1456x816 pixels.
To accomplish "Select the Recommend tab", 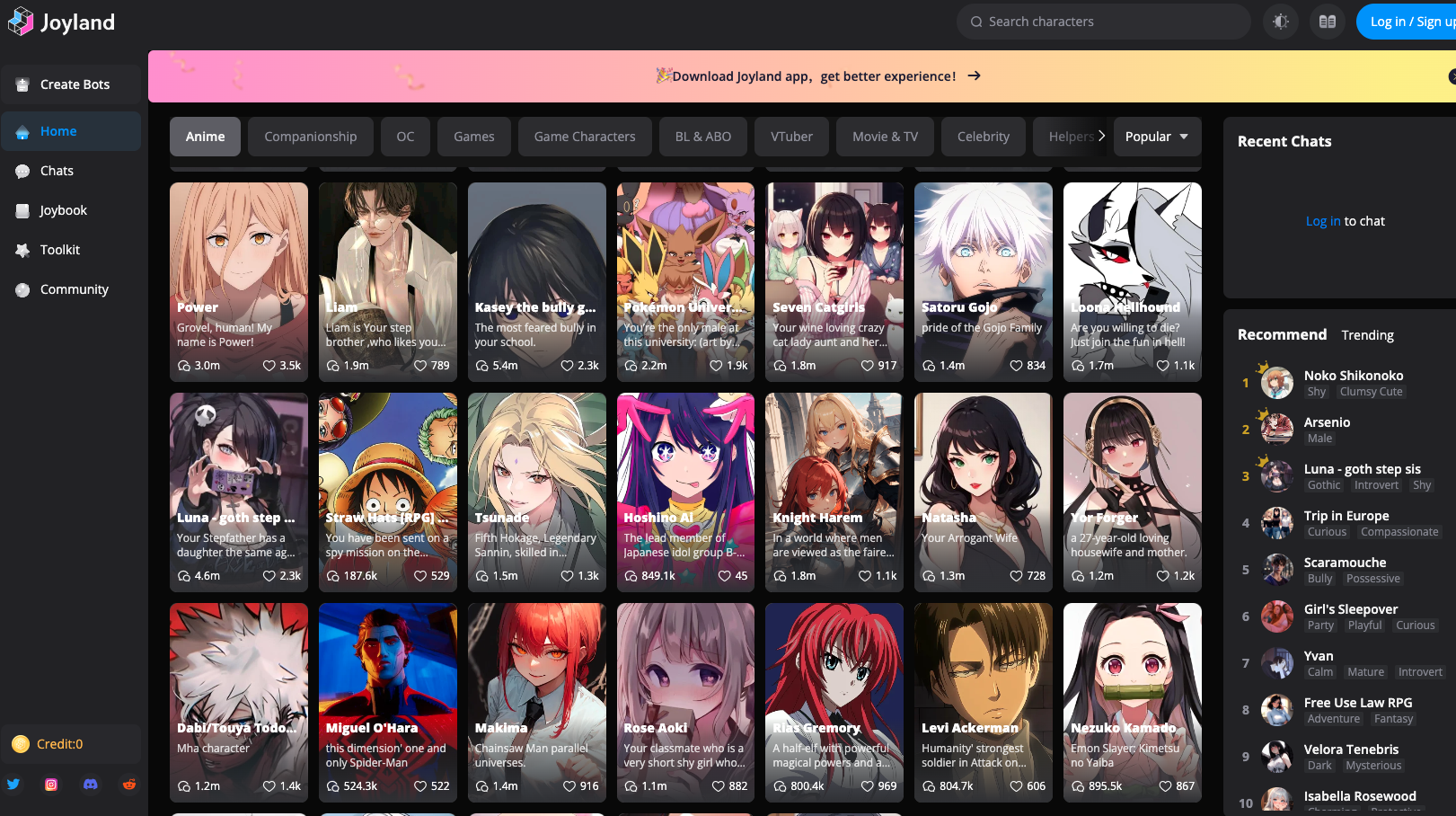I will [1282, 334].
